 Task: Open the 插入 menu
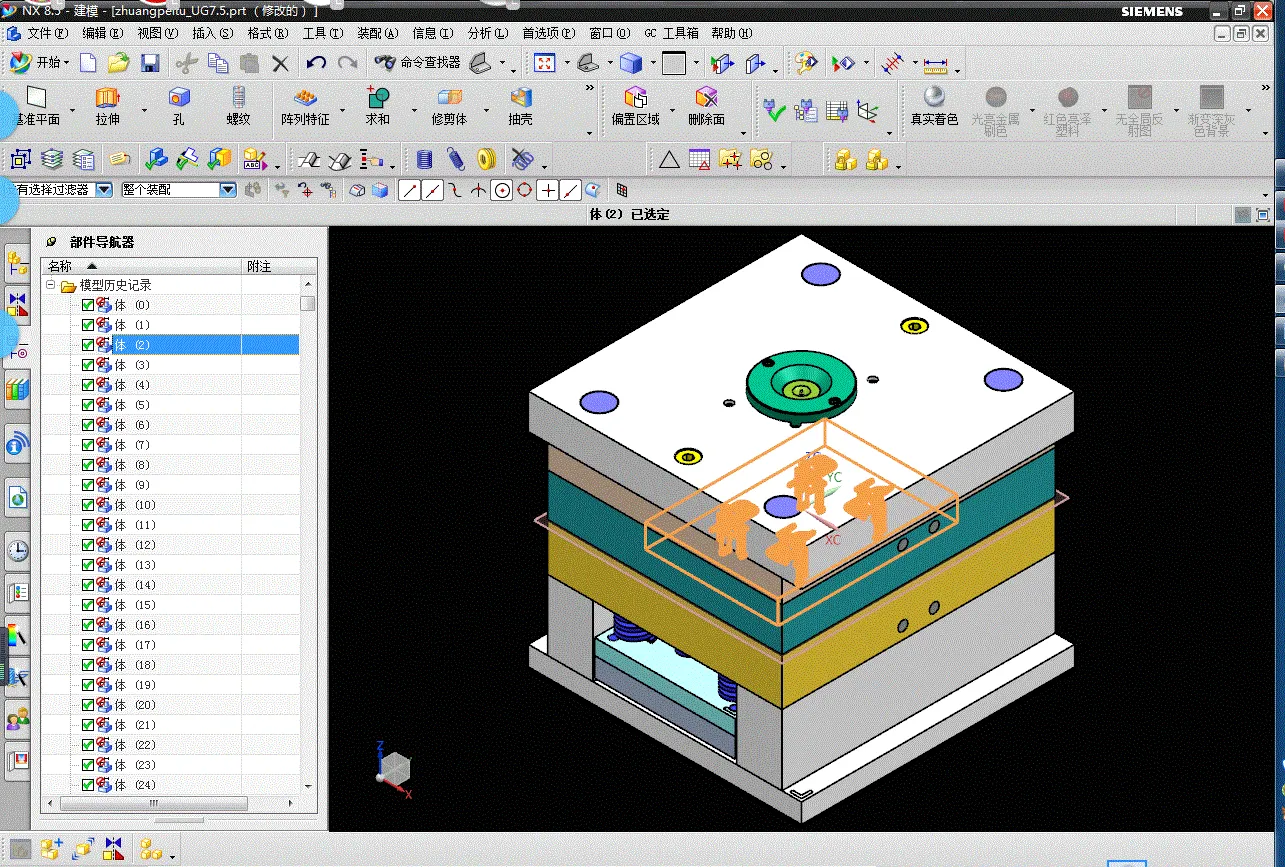click(212, 33)
